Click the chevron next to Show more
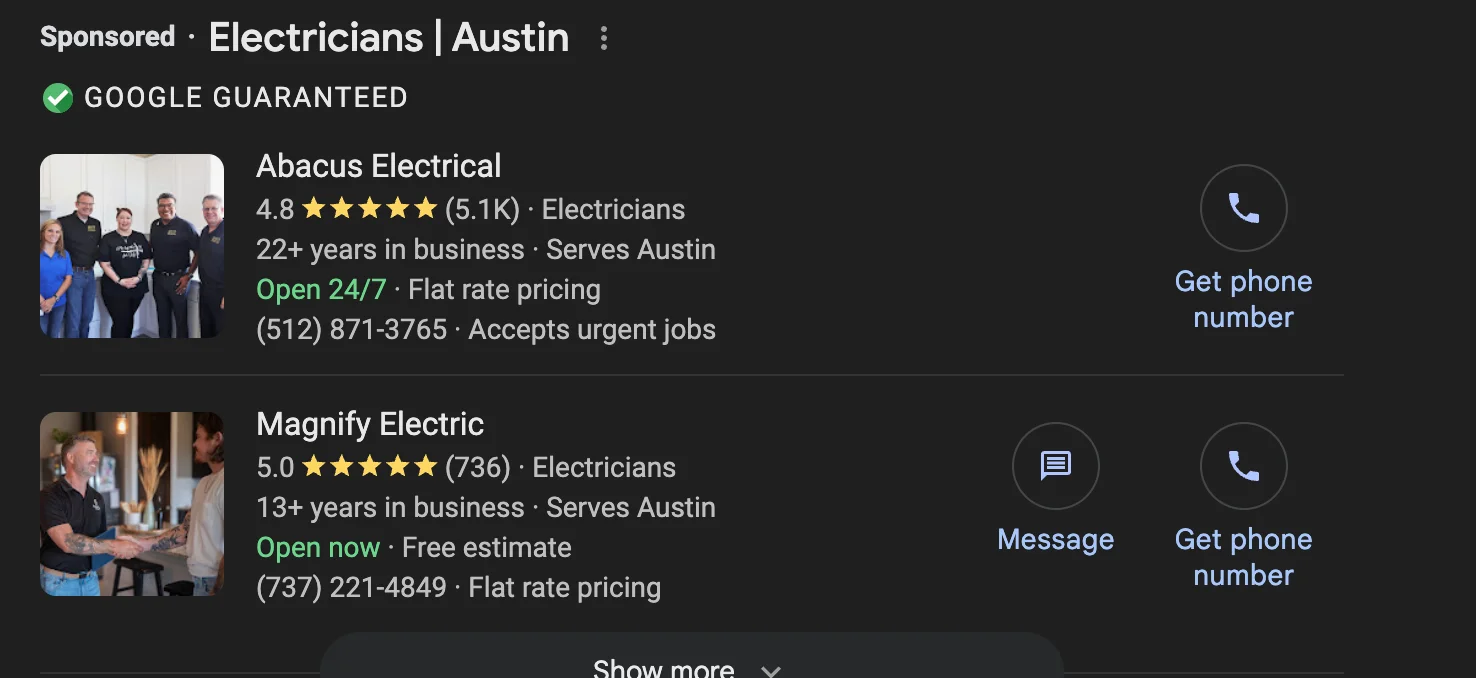1476x678 pixels. [770, 669]
